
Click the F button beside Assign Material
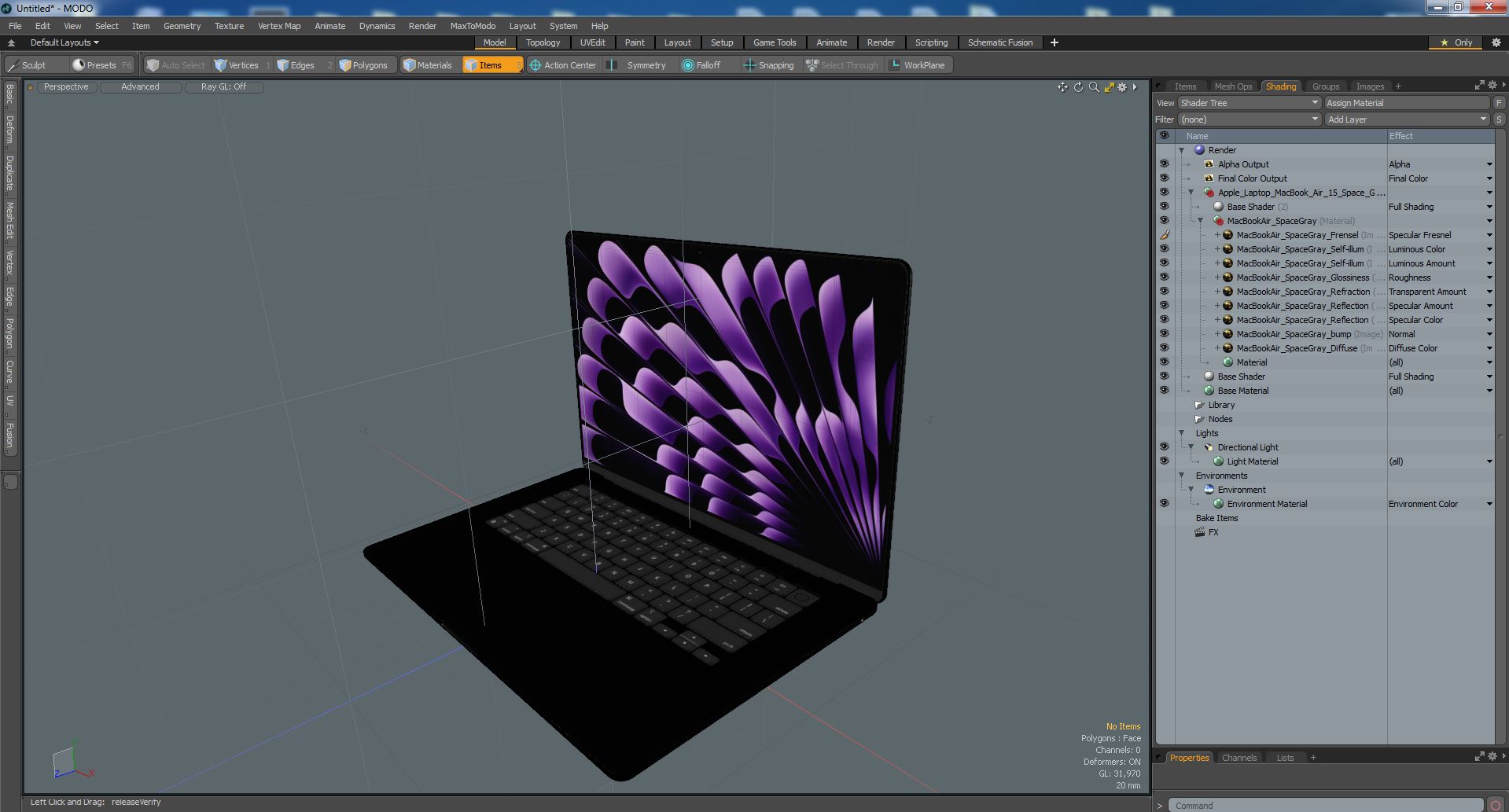1499,103
